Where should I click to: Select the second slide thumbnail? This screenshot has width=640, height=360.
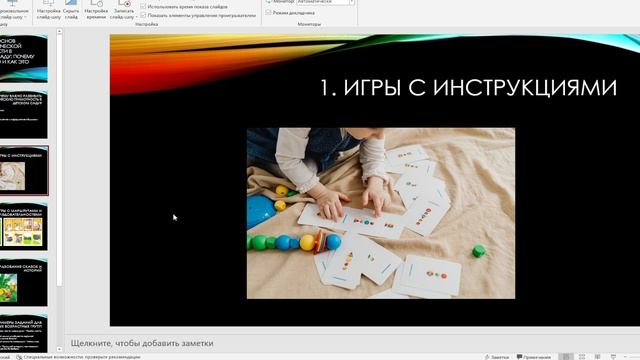pyautogui.click(x=24, y=114)
